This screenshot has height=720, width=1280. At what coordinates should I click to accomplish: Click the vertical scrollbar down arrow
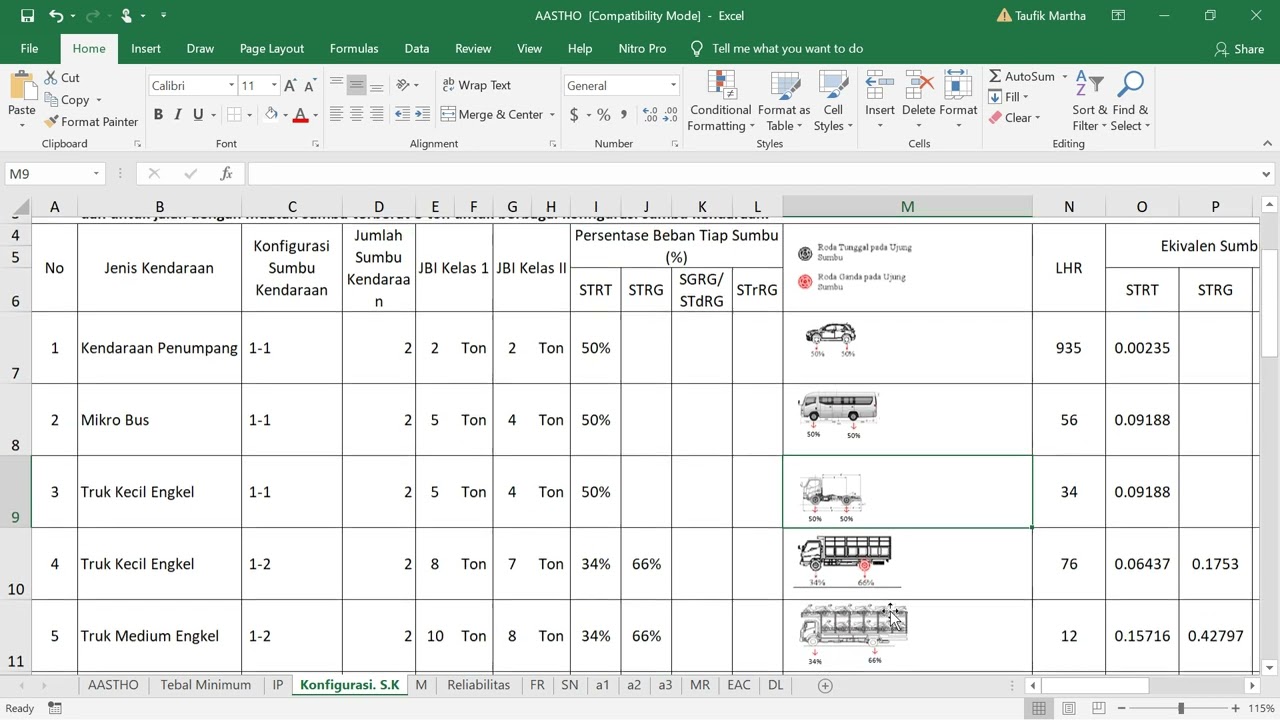click(x=1269, y=668)
